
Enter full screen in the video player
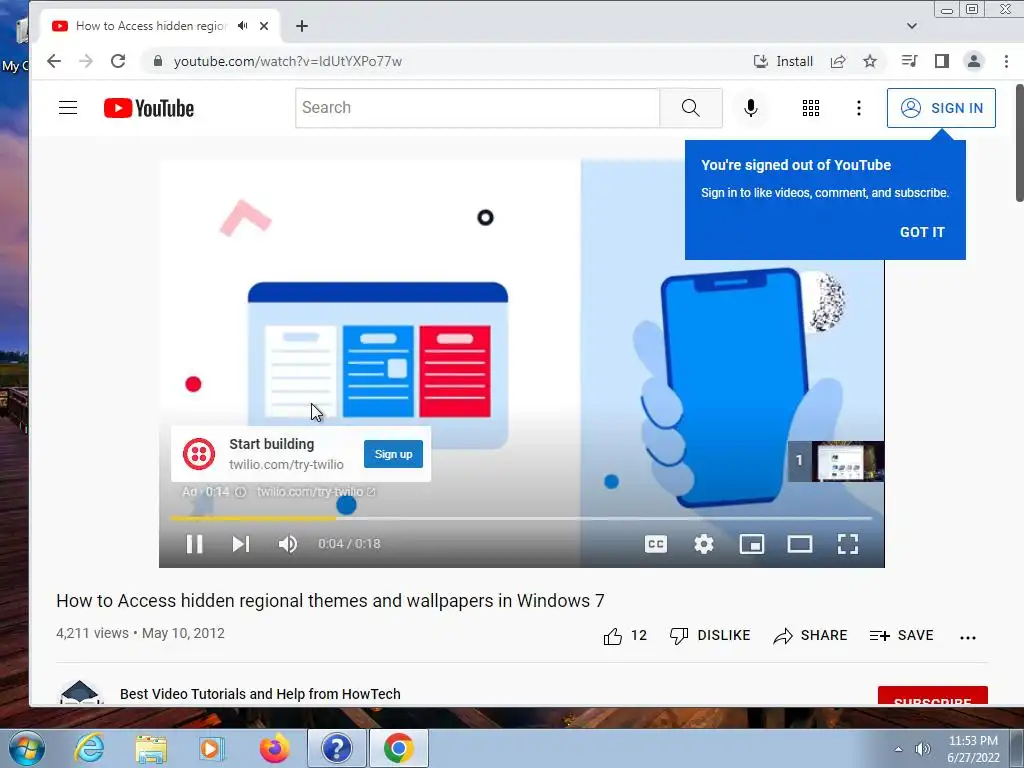tap(848, 544)
